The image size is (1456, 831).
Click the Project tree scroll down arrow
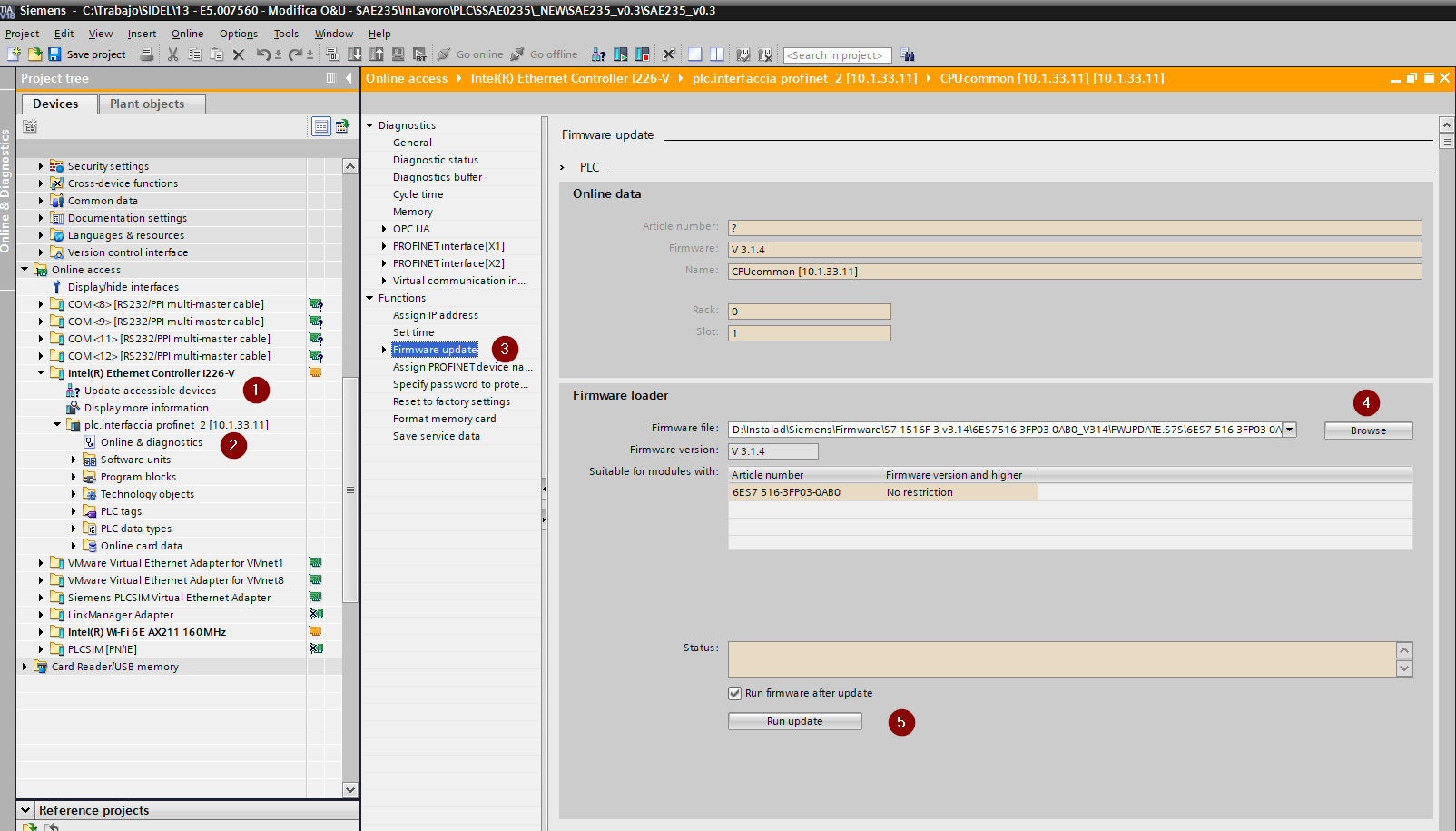coord(350,789)
